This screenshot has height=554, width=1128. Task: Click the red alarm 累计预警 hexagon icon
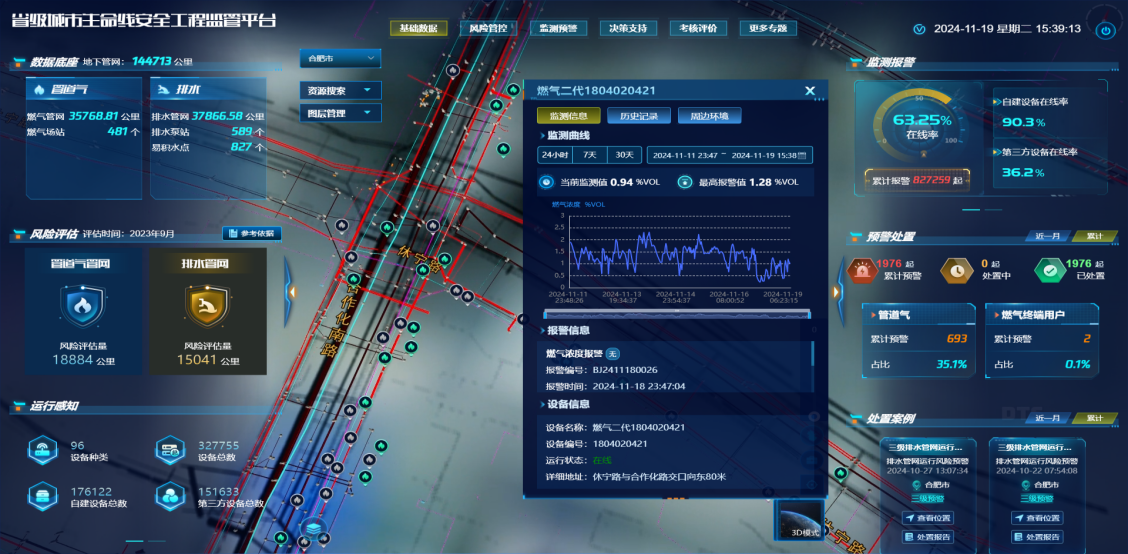(862, 270)
